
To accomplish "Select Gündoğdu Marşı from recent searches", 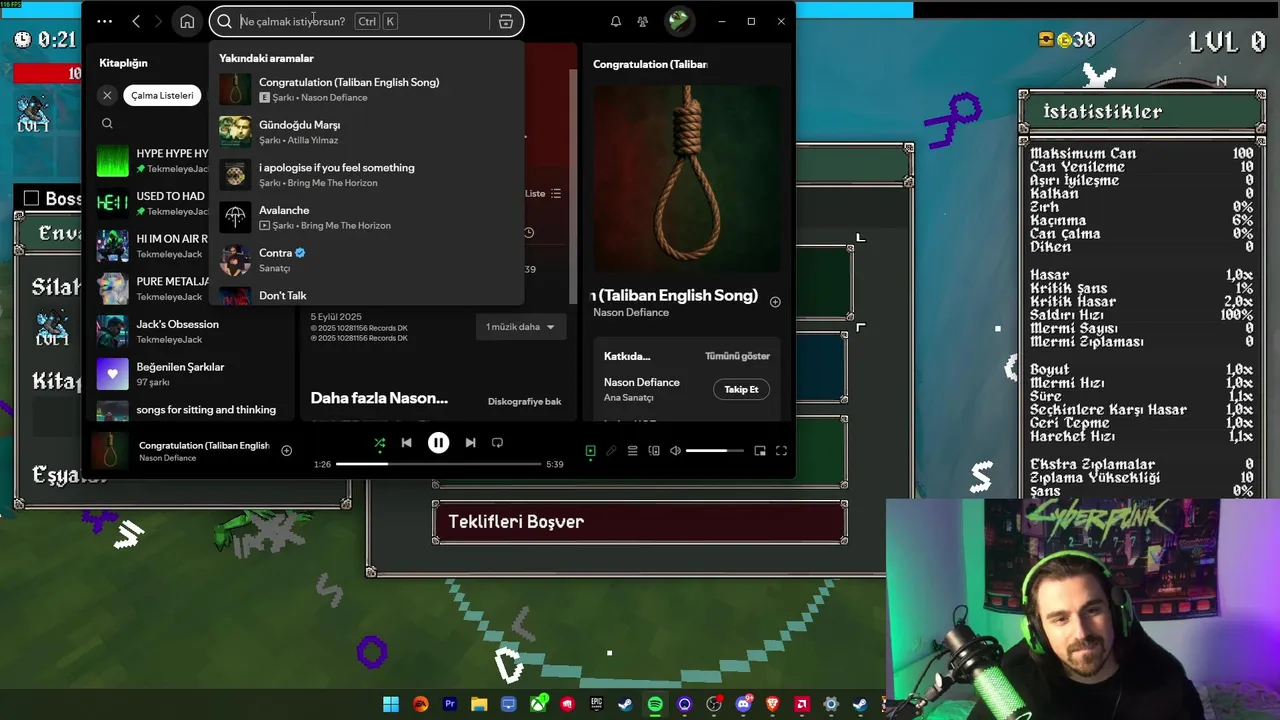I will pyautogui.click(x=366, y=132).
